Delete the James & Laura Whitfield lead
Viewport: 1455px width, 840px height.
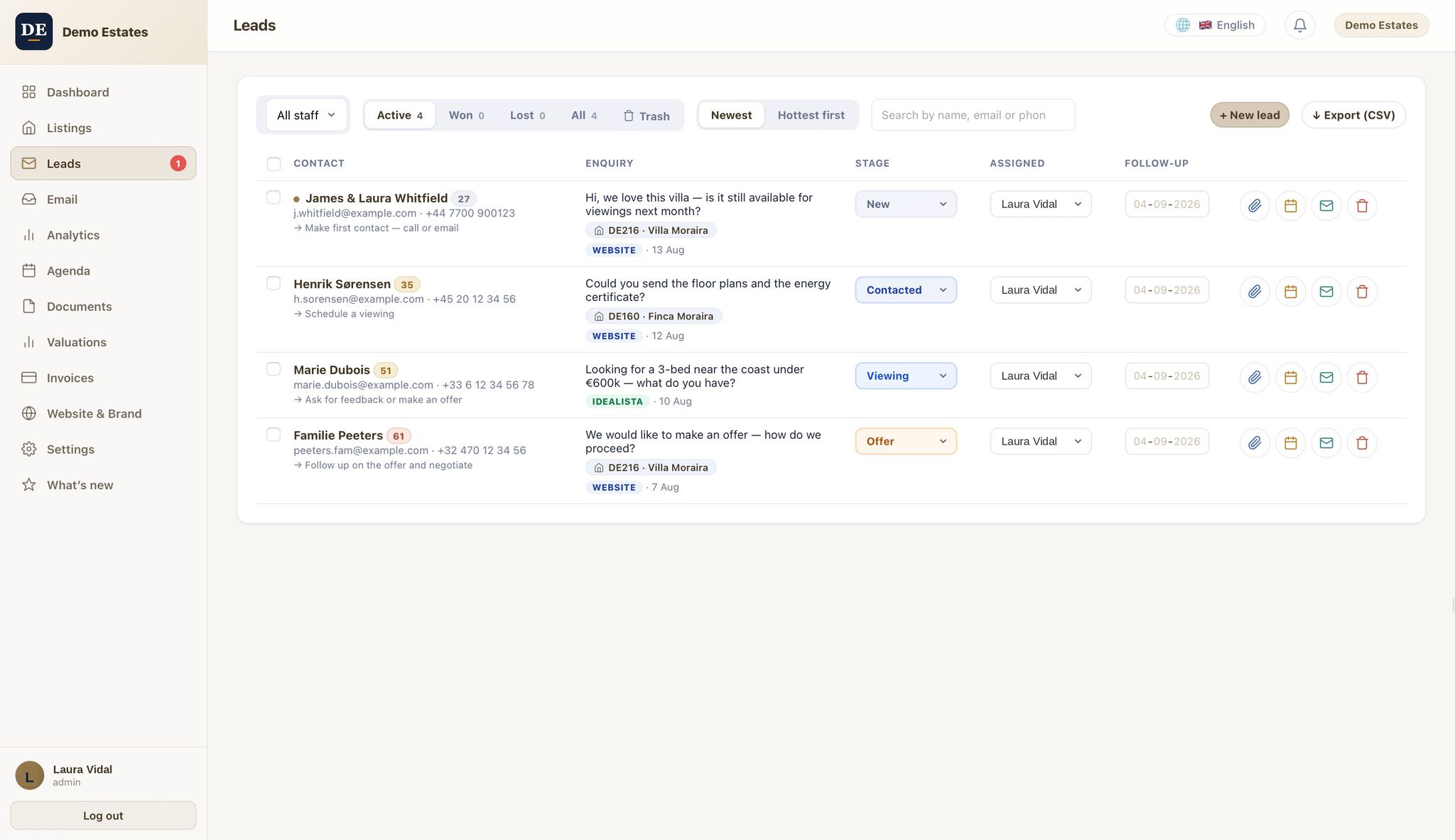pos(1362,205)
